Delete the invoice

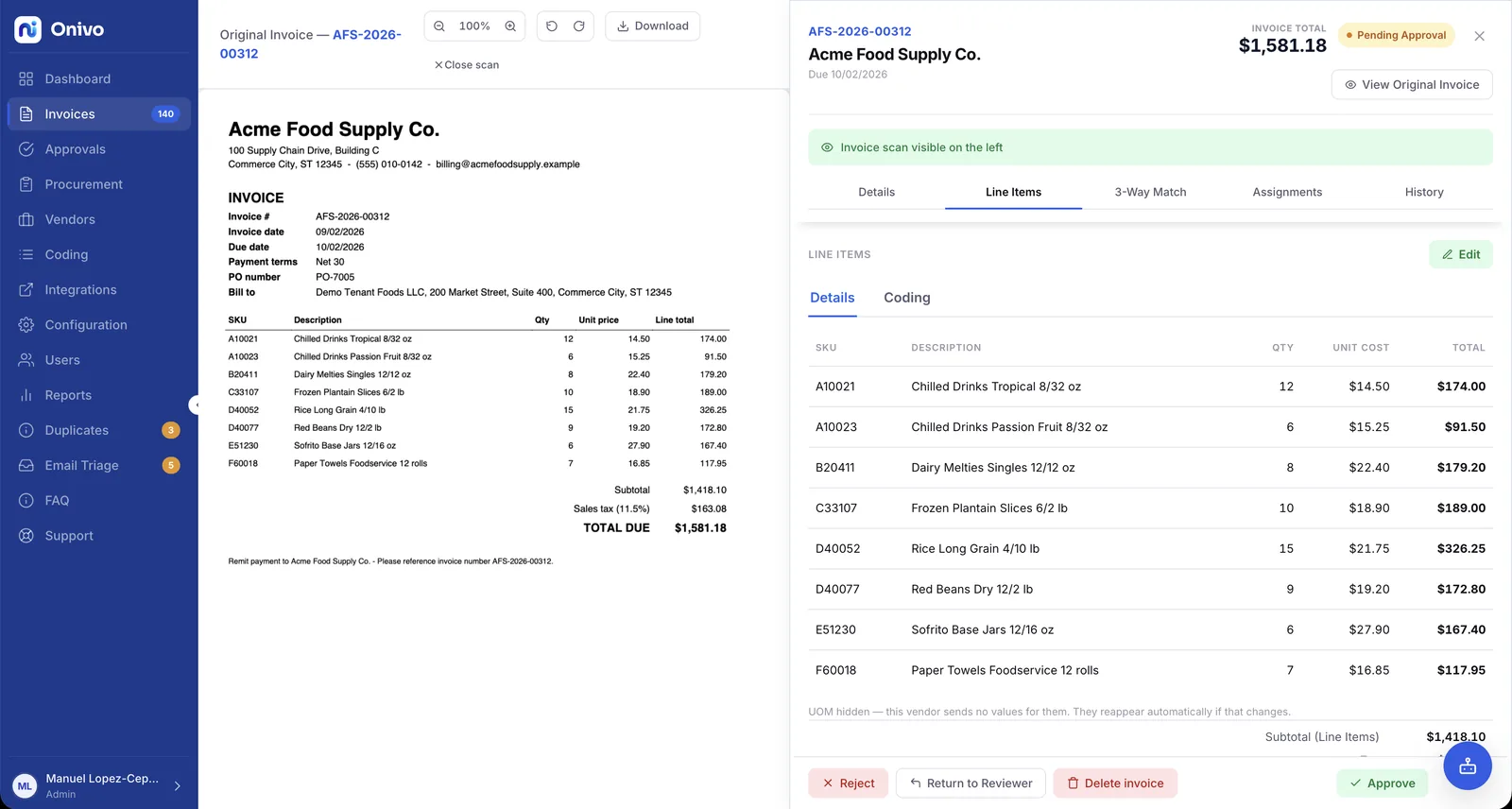click(1115, 783)
